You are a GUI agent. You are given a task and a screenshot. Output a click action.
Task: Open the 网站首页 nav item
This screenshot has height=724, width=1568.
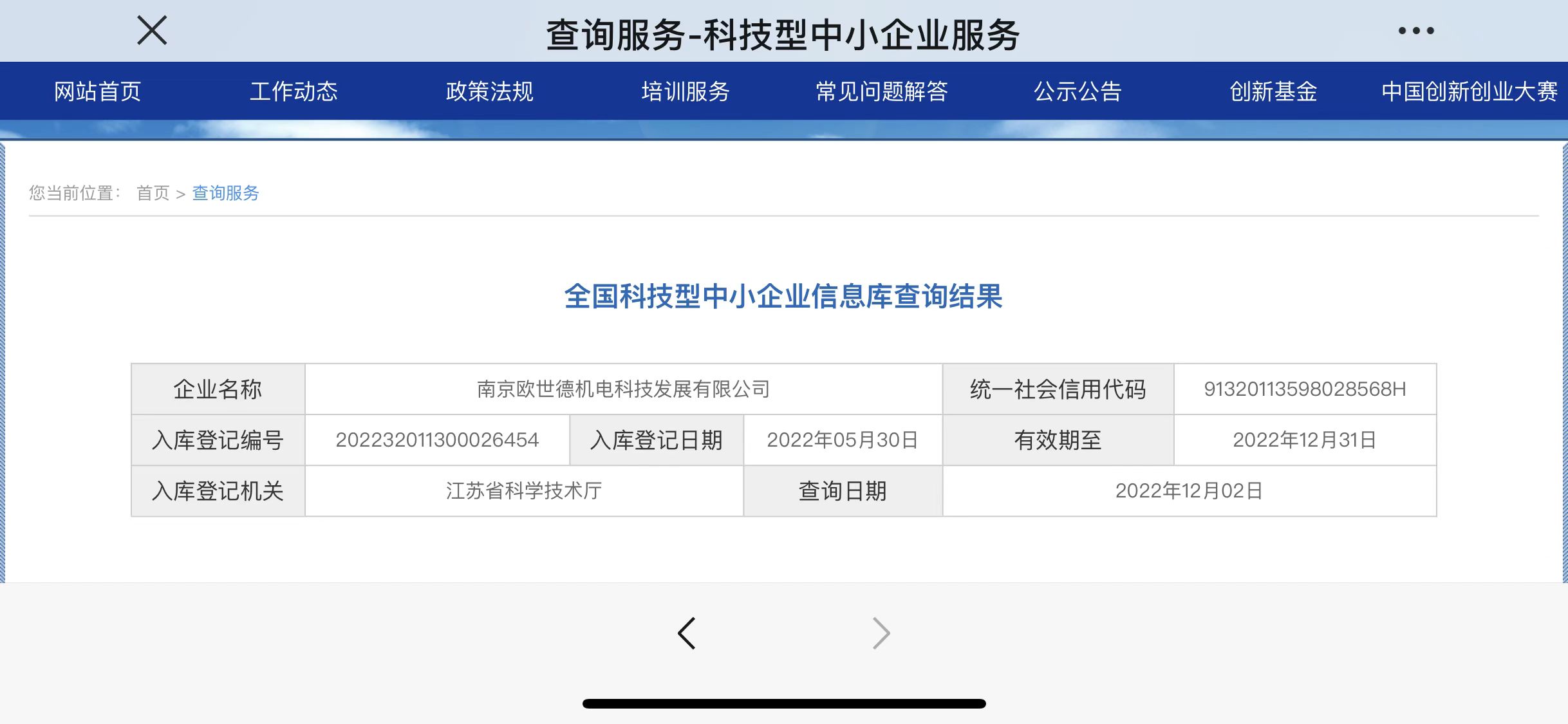(98, 91)
